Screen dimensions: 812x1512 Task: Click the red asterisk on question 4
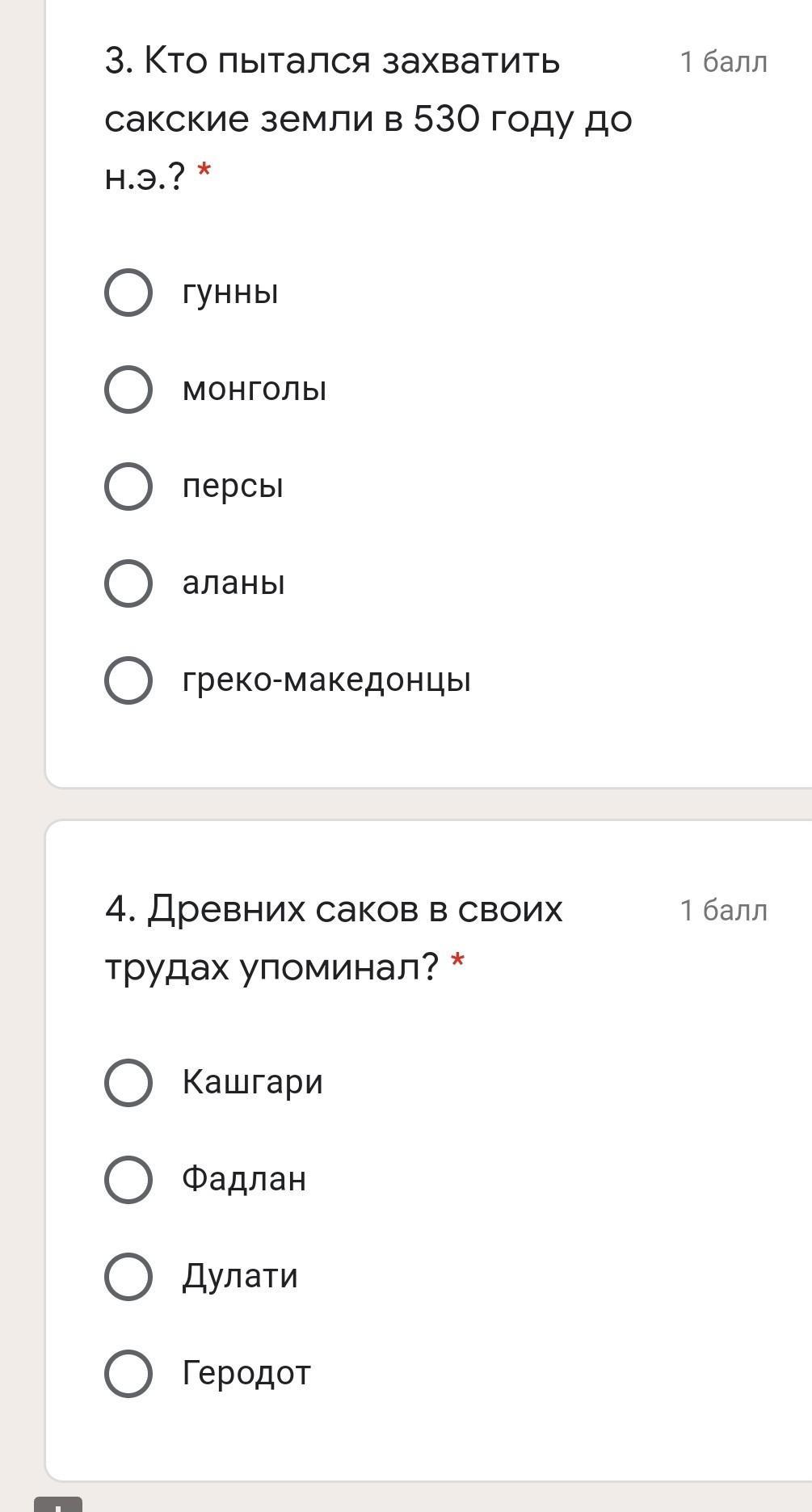(458, 962)
